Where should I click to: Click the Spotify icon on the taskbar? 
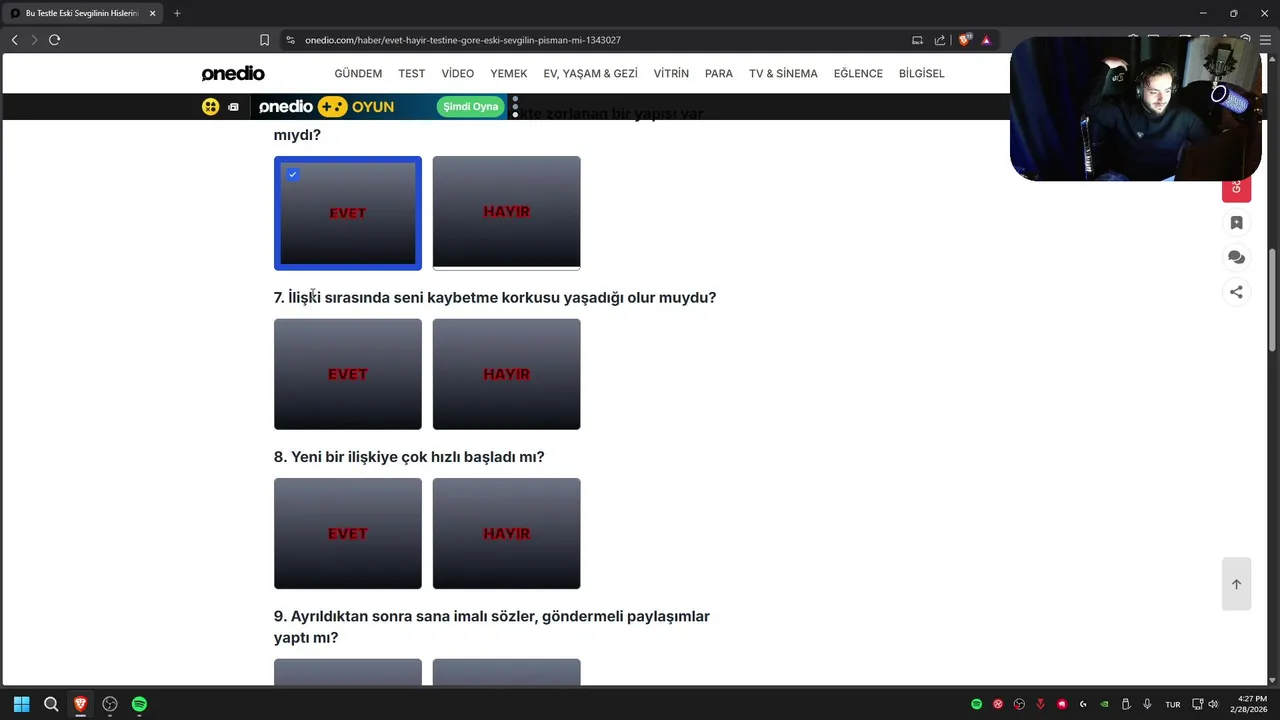(x=139, y=704)
